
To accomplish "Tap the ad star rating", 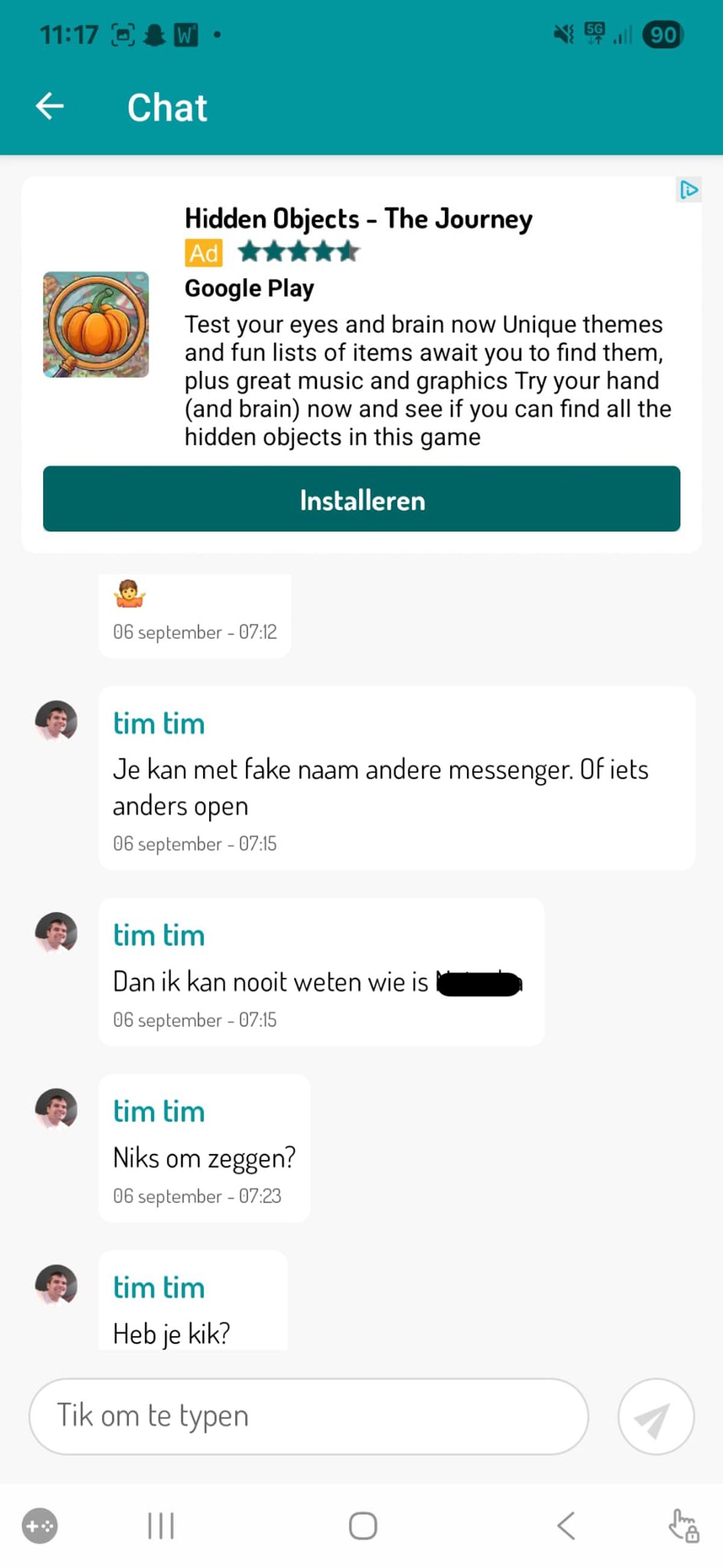I will pos(298,251).
